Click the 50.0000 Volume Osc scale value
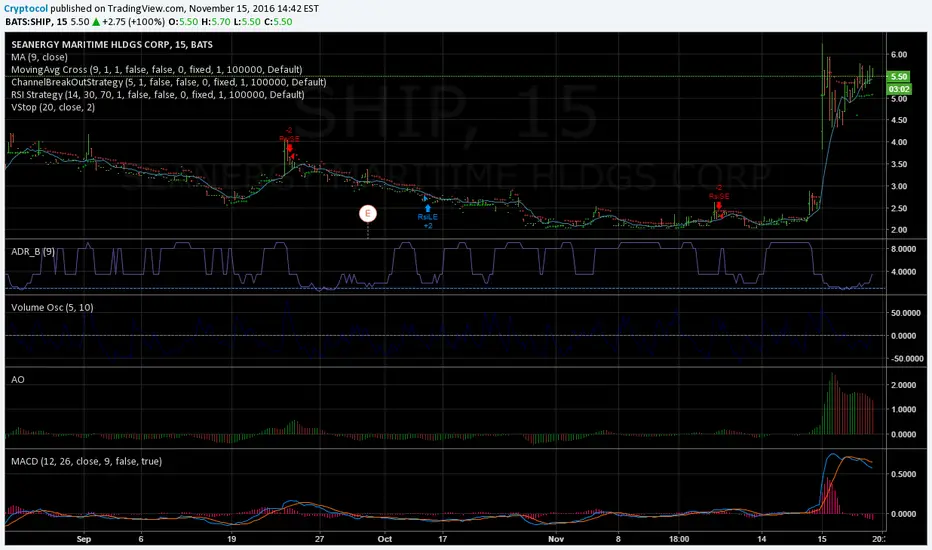 tap(905, 313)
